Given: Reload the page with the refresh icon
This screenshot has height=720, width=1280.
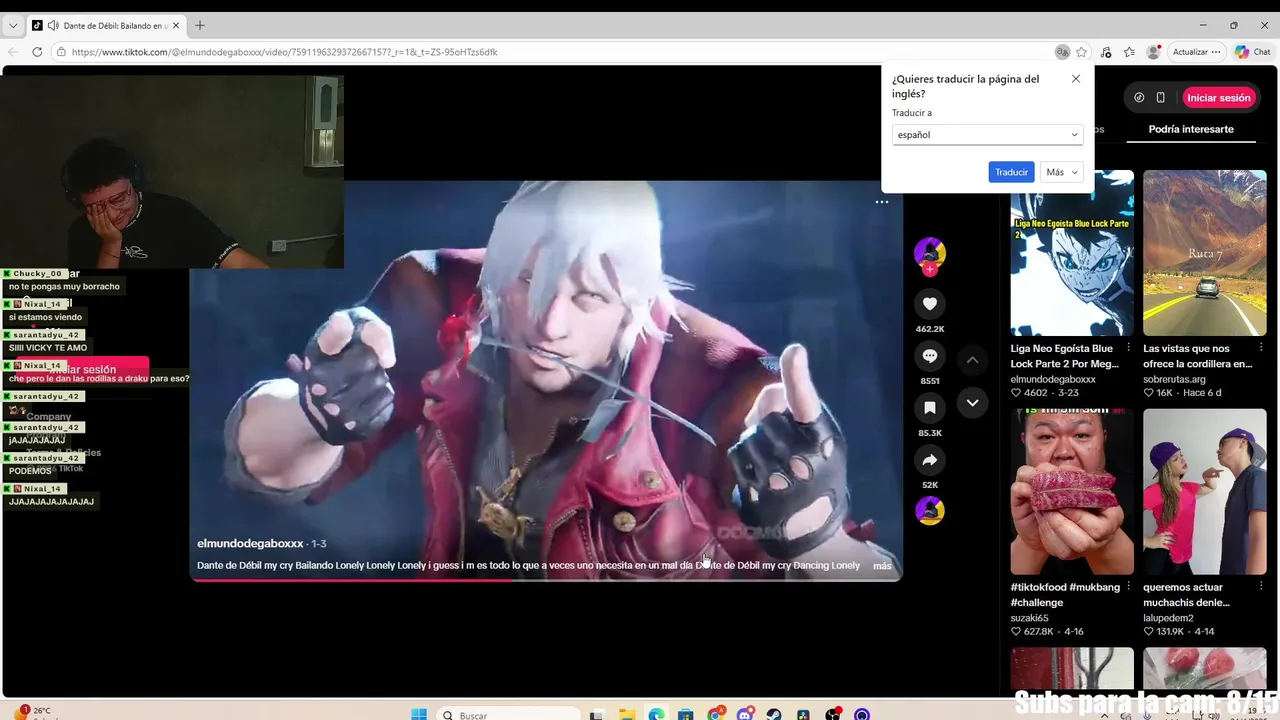Looking at the screenshot, I should point(37,52).
